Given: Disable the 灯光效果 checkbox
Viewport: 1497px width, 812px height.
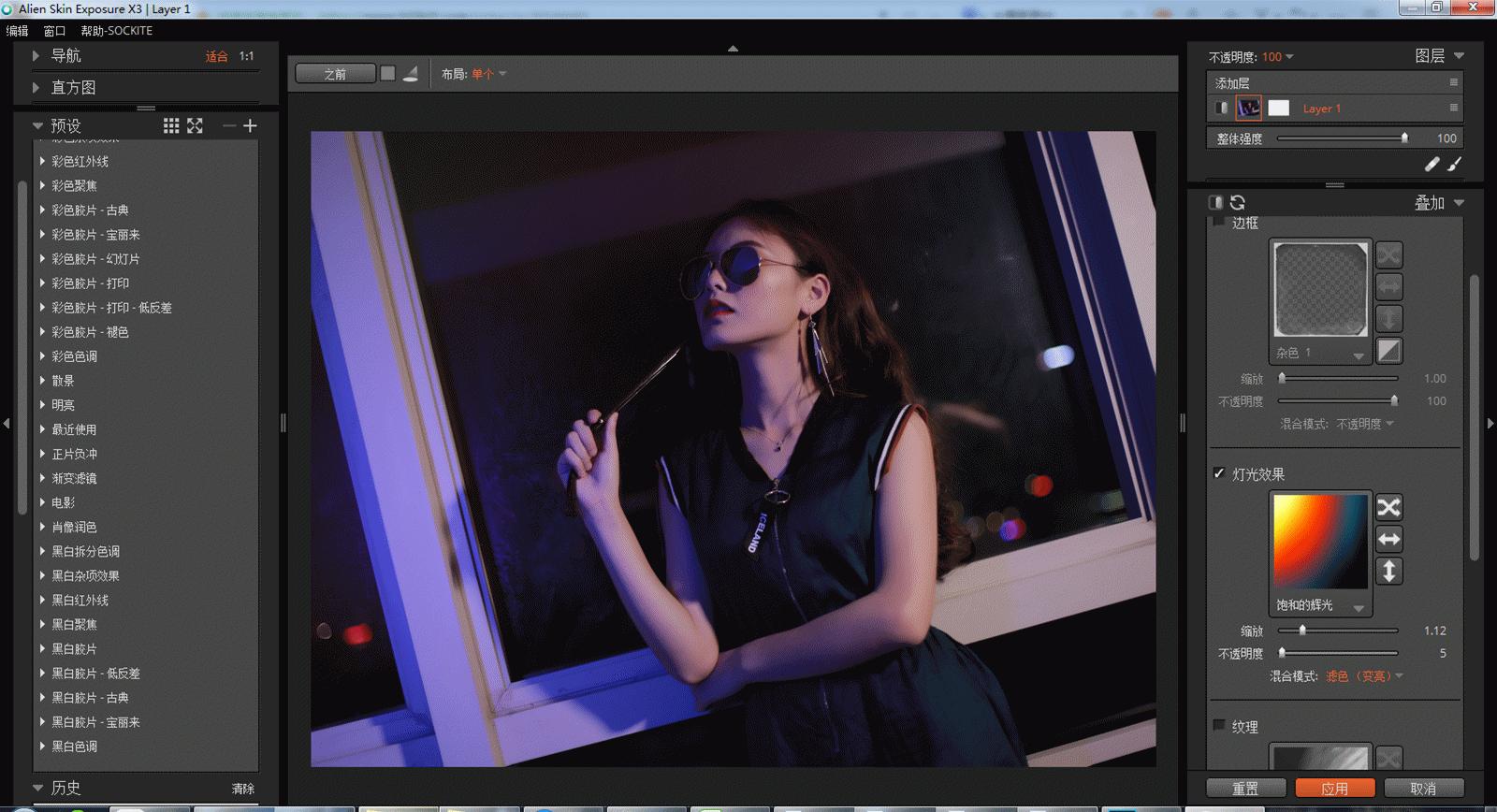Looking at the screenshot, I should (x=1219, y=473).
